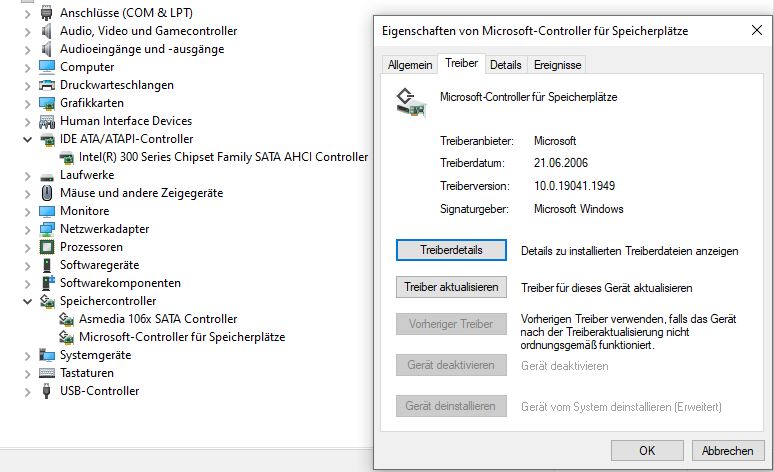Close the Eigenschaften properties dialog
This screenshot has width=774, height=472.
[757, 31]
